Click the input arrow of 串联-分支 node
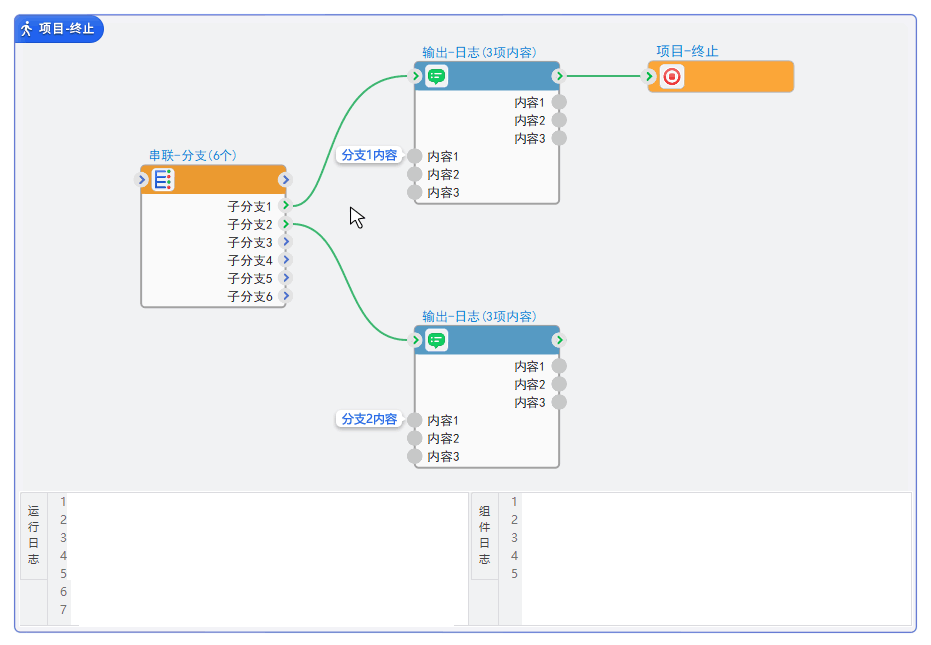The width and height of the screenshot is (931, 645). [141, 180]
